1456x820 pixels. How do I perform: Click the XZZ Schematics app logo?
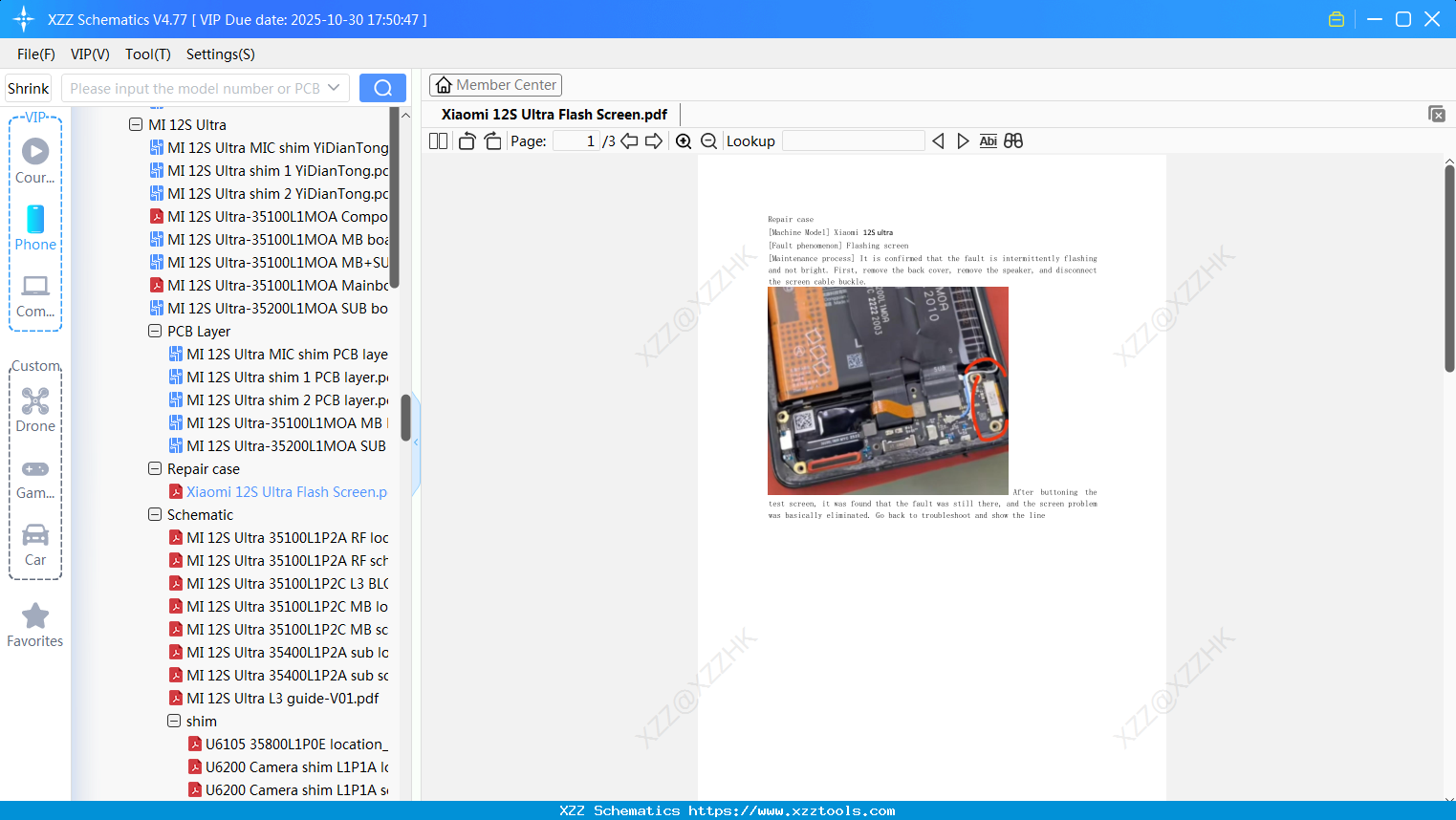pos(24,19)
